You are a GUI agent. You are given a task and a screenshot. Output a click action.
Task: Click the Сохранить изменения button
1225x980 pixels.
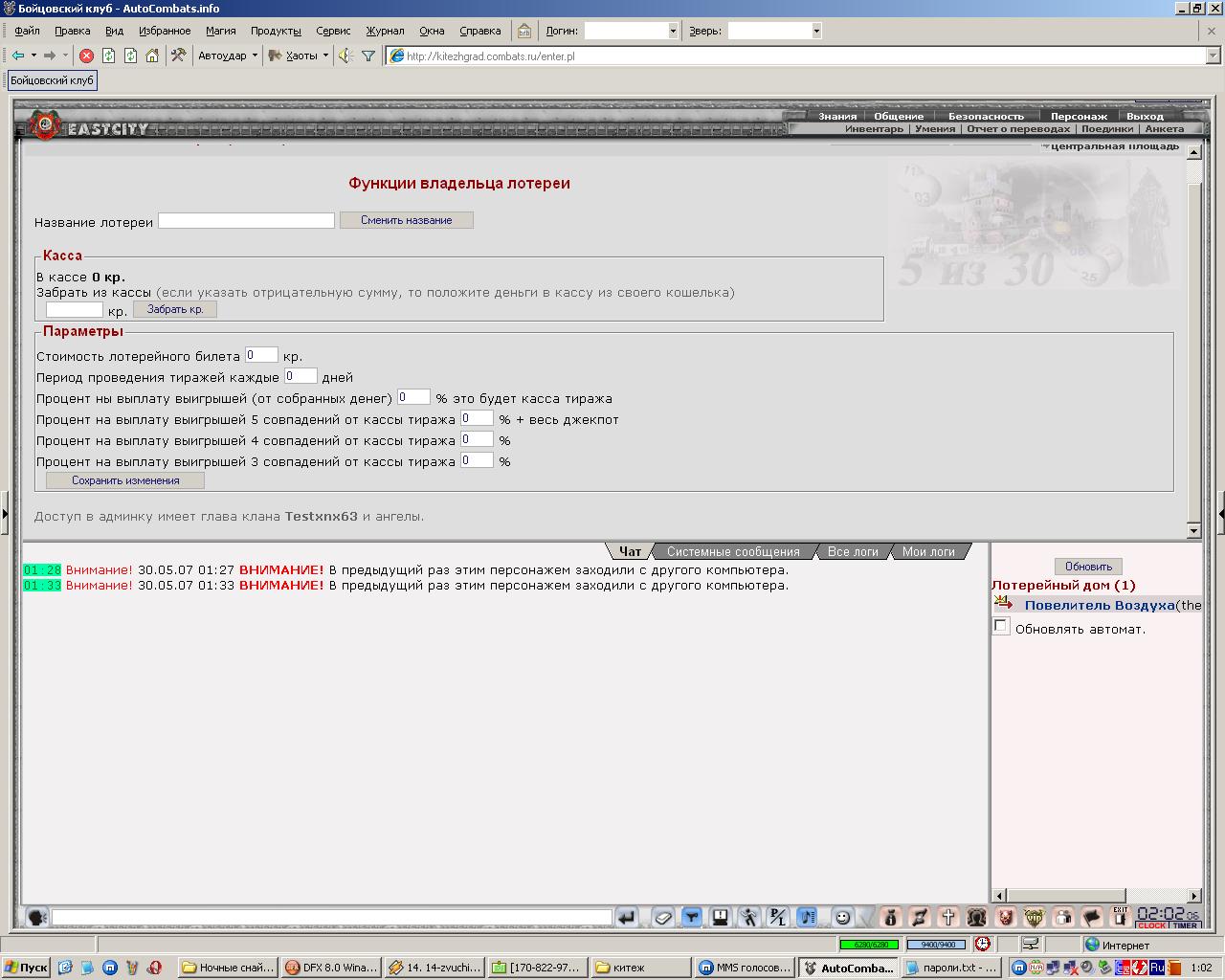click(125, 480)
